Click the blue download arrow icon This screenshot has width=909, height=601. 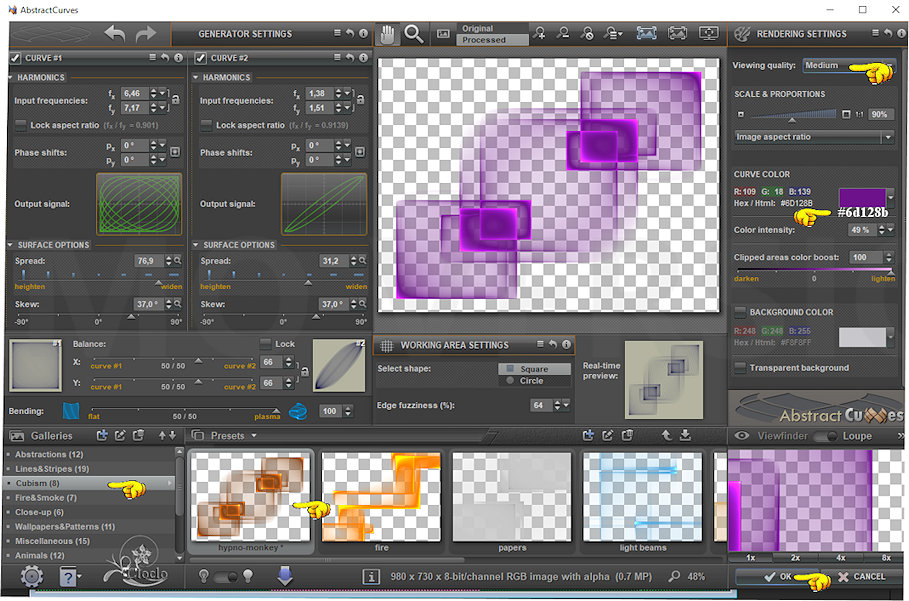(284, 575)
